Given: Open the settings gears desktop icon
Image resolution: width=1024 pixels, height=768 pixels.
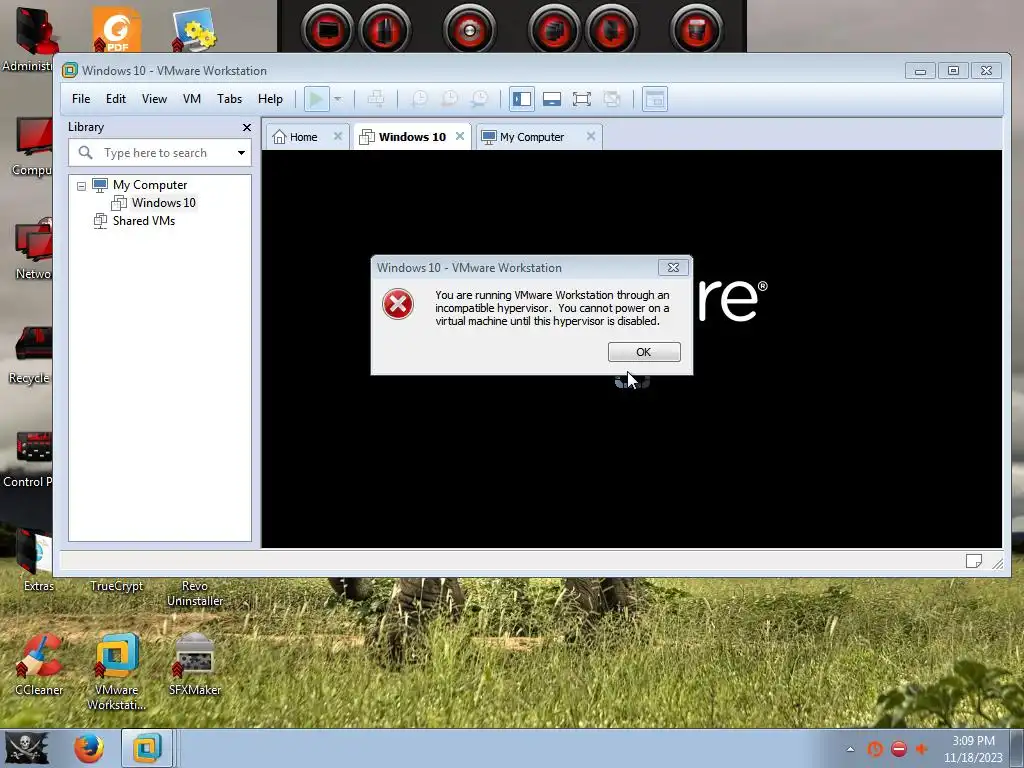Looking at the screenshot, I should point(194,29).
